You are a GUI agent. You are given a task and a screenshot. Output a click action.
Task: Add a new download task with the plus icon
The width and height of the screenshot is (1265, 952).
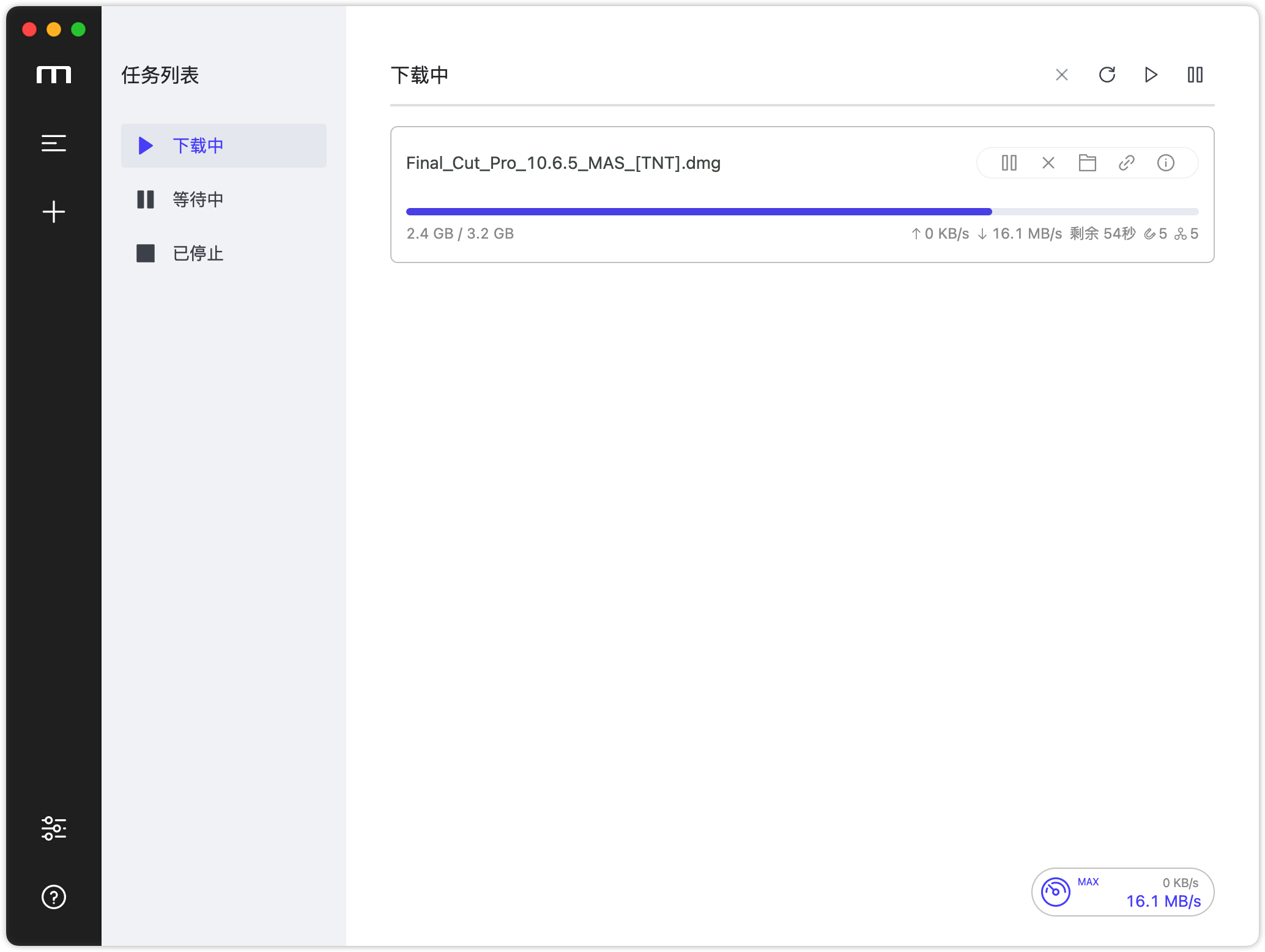point(54,212)
